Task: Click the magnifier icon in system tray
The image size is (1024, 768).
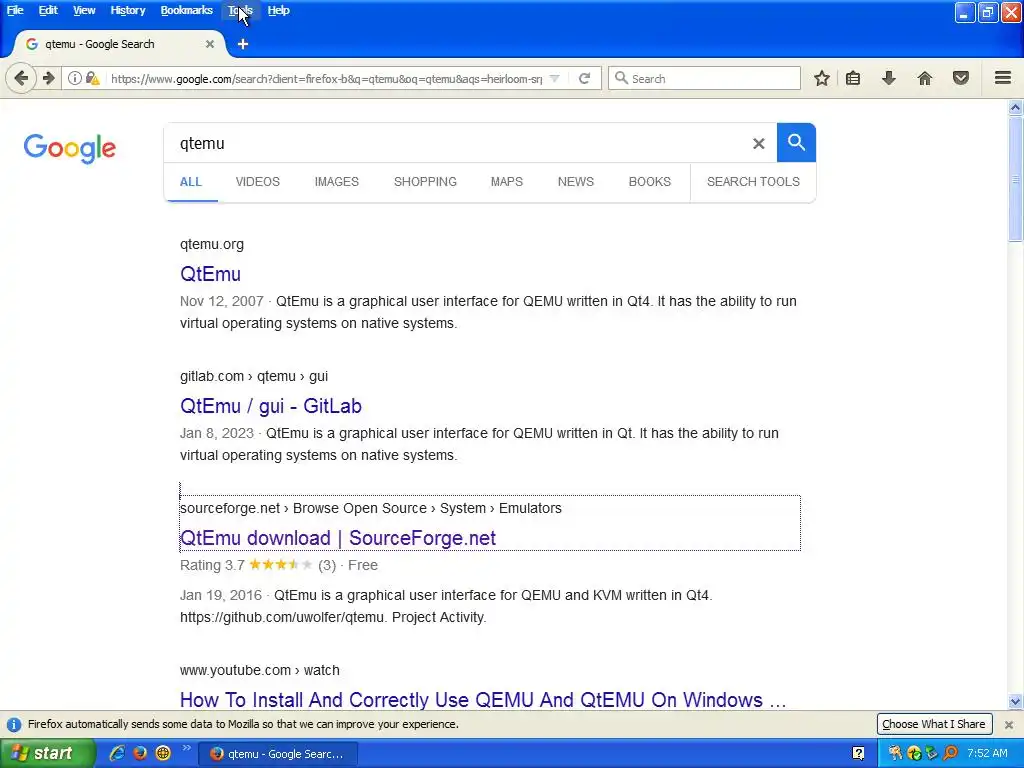Action: pyautogui.click(x=951, y=753)
